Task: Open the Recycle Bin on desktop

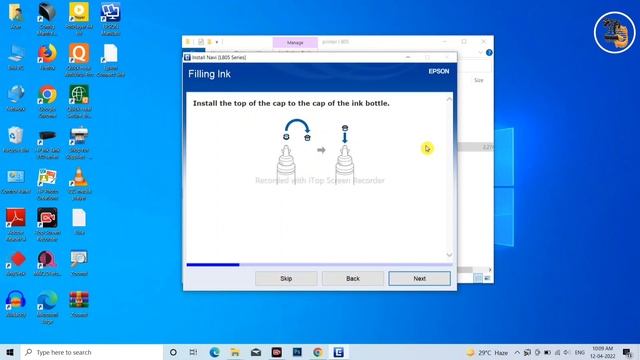Action: tap(16, 140)
